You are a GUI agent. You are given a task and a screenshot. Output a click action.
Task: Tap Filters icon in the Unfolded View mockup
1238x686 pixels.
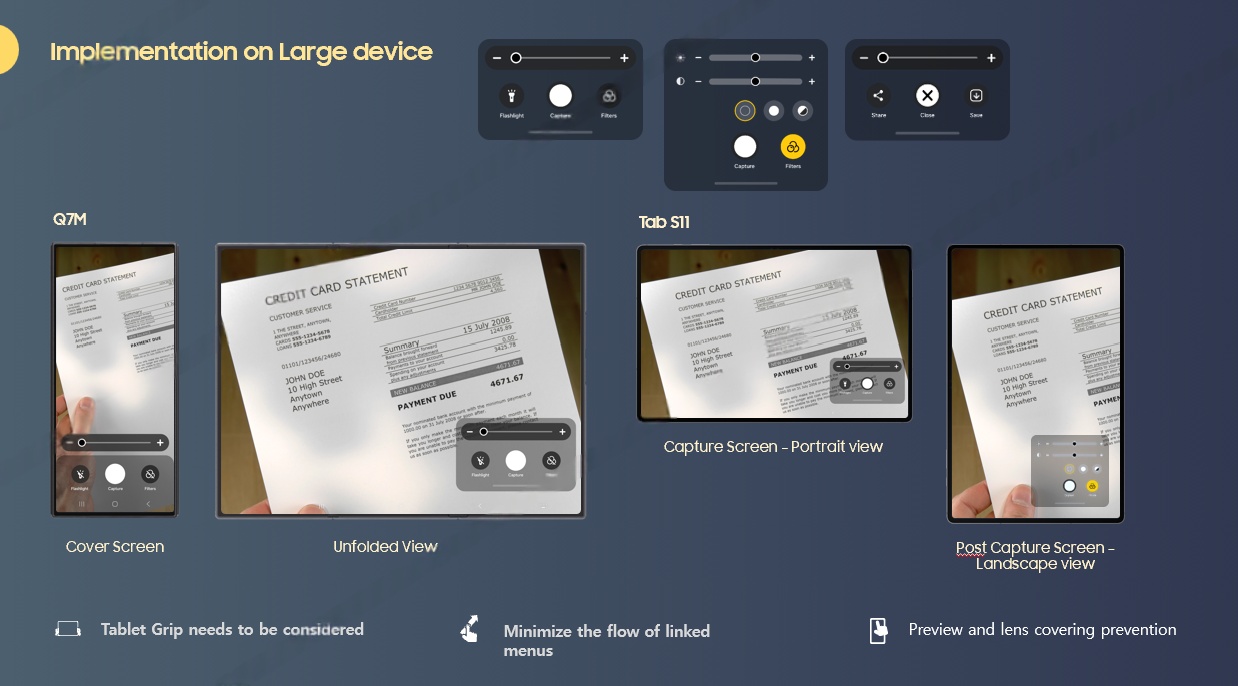tap(551, 460)
